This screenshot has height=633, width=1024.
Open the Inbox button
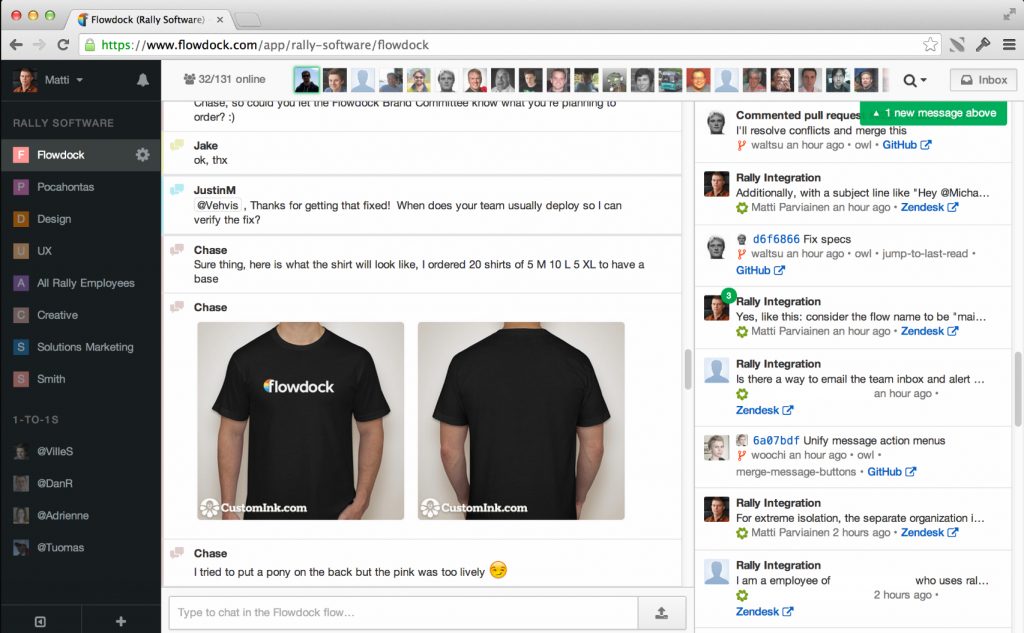[x=983, y=80]
